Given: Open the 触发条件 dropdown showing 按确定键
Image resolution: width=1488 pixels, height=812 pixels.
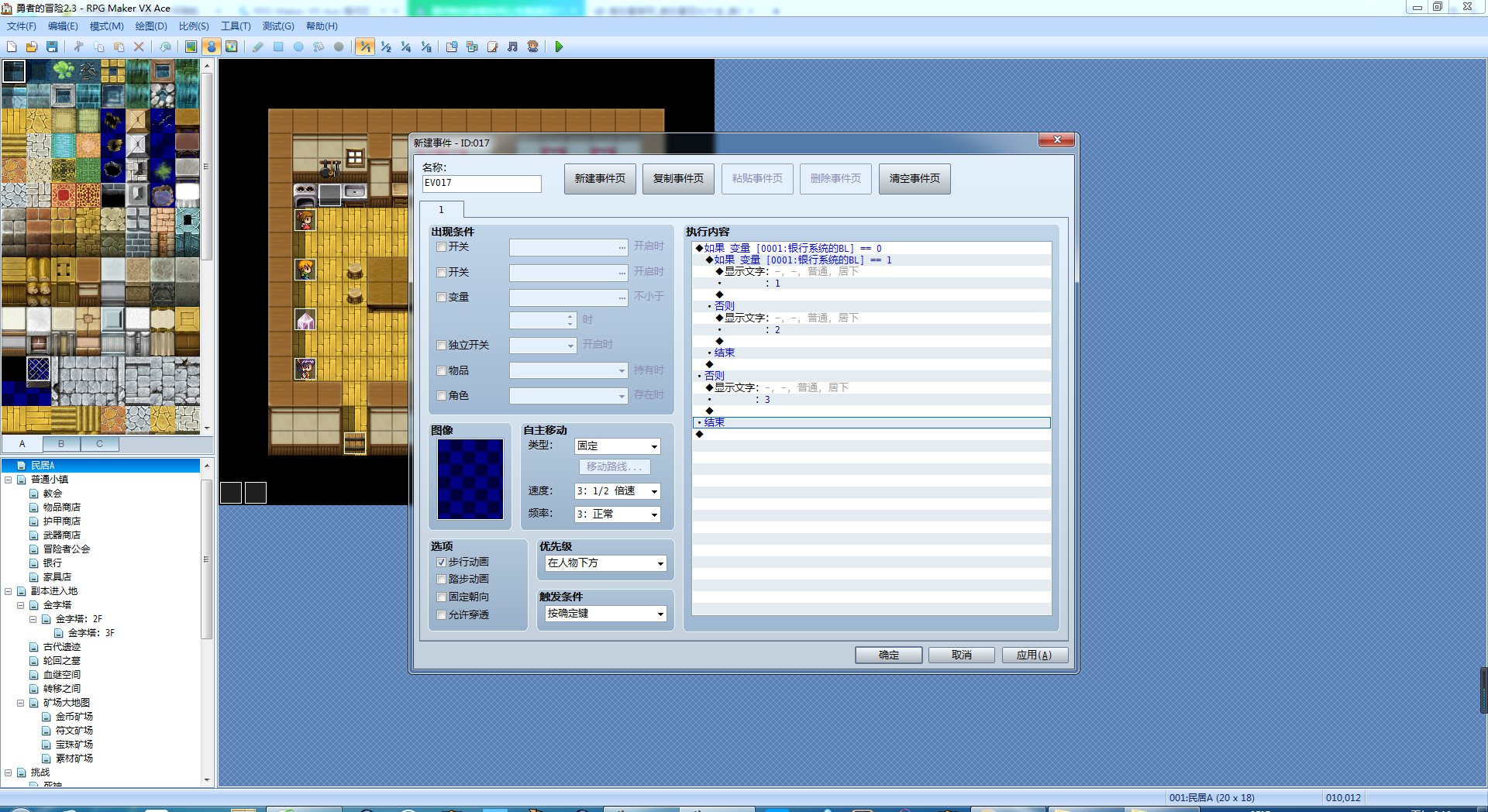Looking at the screenshot, I should tap(605, 614).
